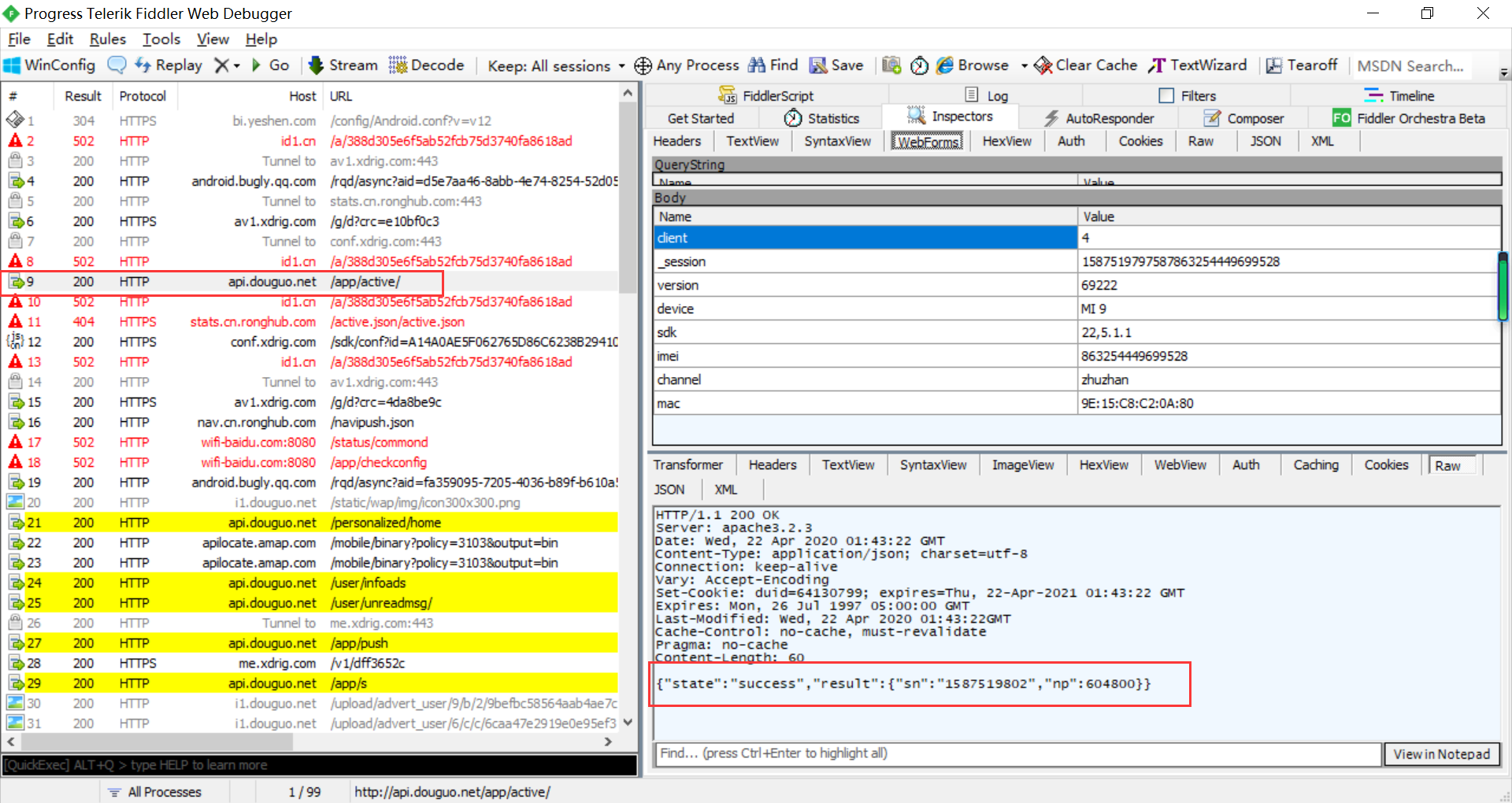This screenshot has height=803, width=1512.
Task: Click the camera screenshot toolbar icon
Action: [x=891, y=65]
